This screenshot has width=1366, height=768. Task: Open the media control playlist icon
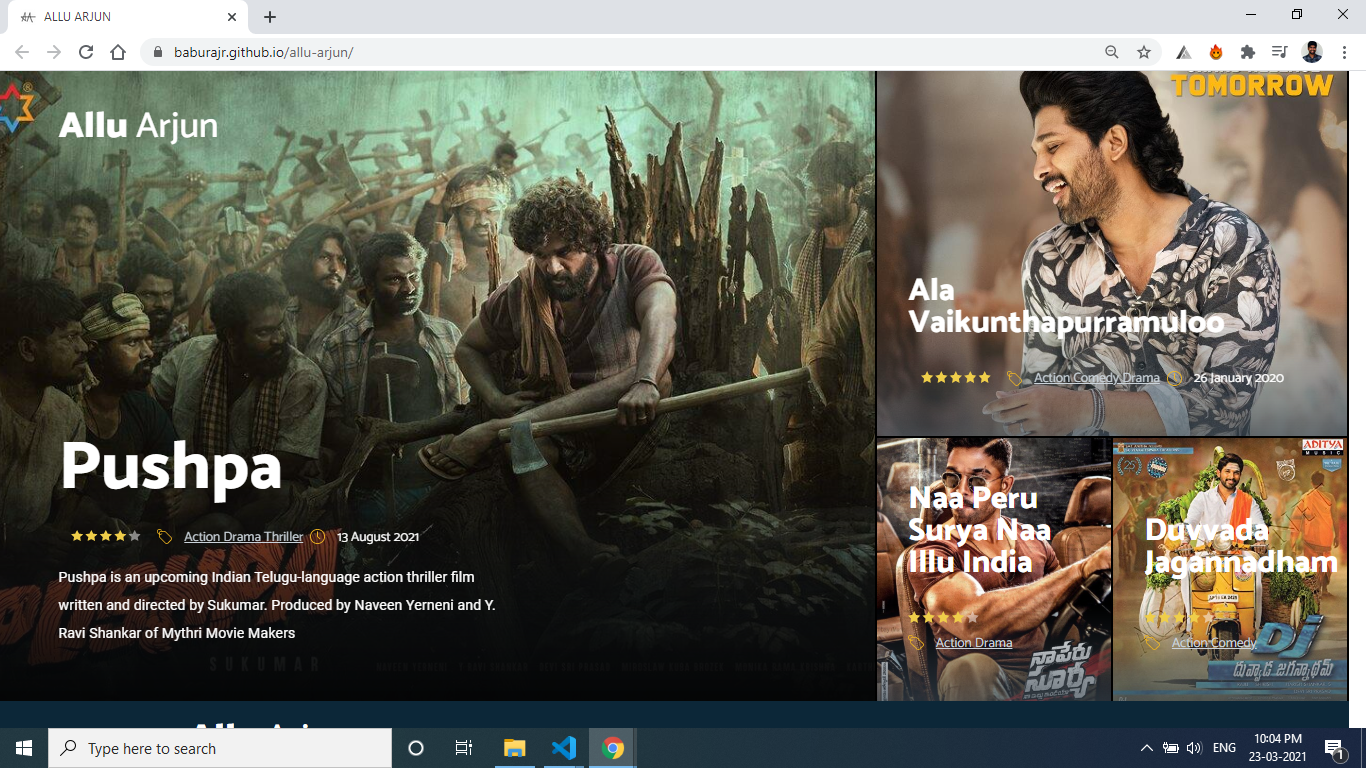point(1279,52)
